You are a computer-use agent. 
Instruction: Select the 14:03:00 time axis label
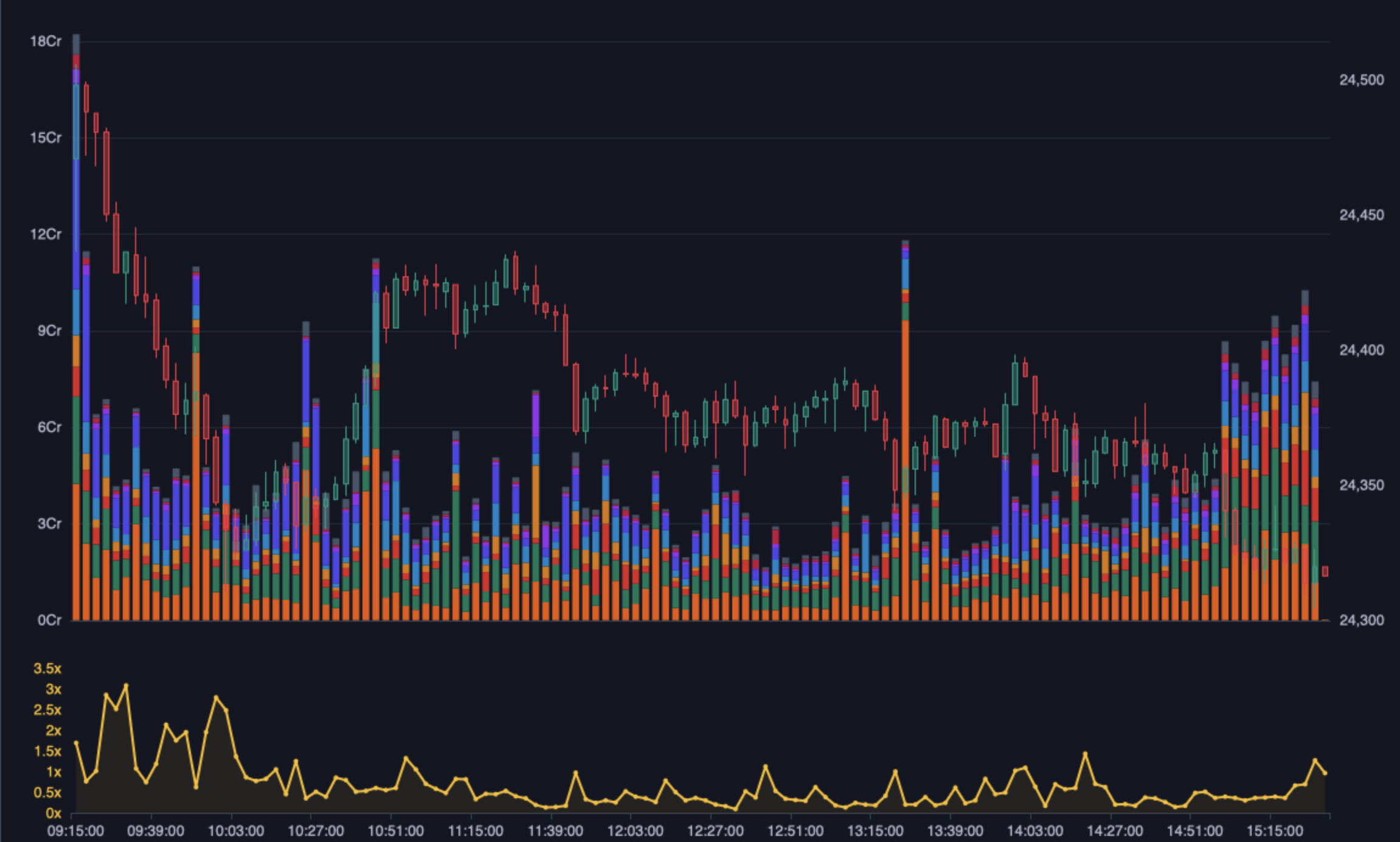pos(1034,831)
